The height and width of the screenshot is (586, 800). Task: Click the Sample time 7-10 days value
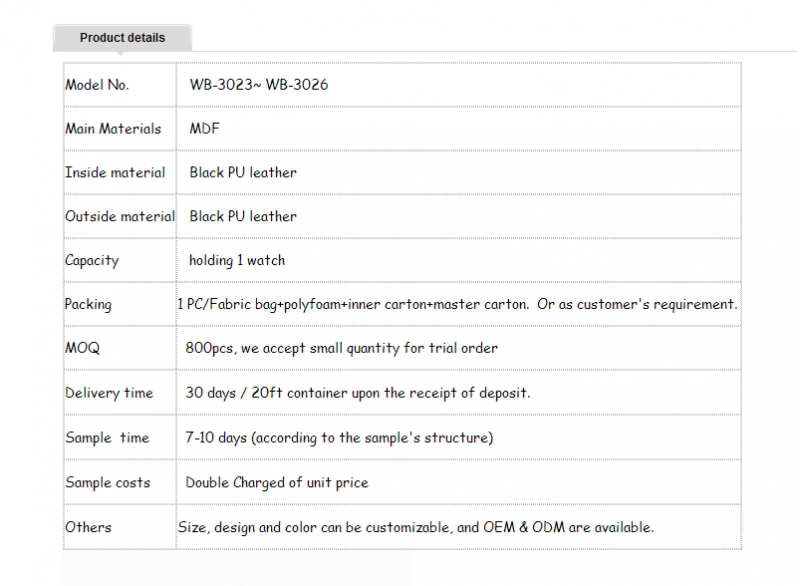tap(339, 438)
